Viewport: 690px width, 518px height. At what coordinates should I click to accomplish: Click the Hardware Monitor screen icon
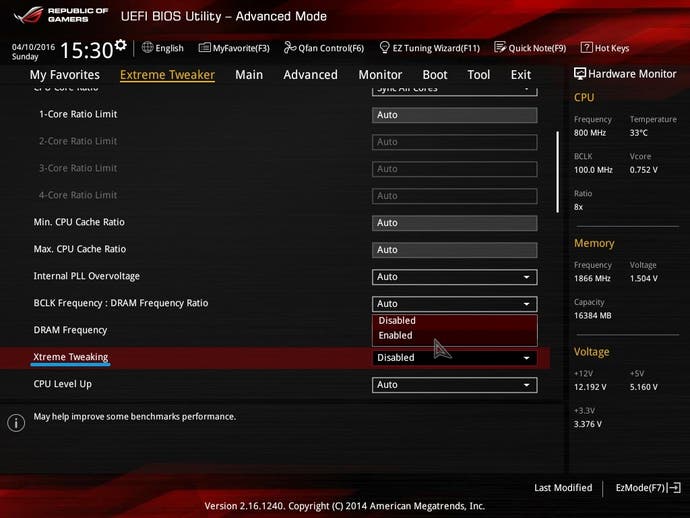(580, 74)
